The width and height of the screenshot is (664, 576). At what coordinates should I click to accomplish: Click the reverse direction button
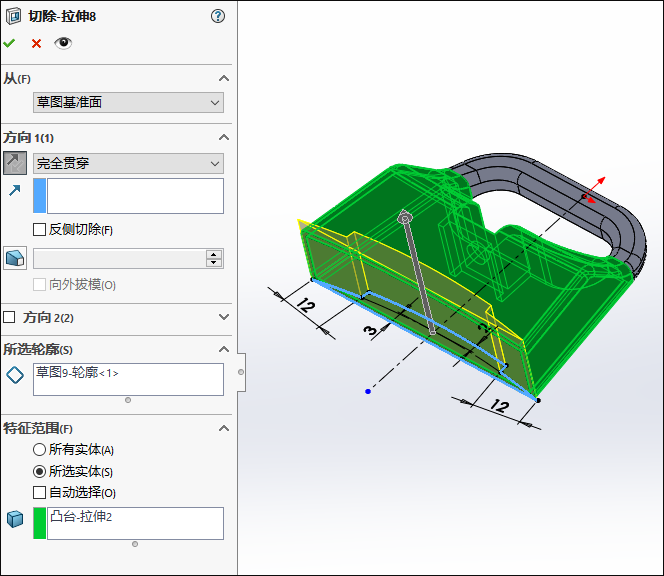(x=15, y=163)
